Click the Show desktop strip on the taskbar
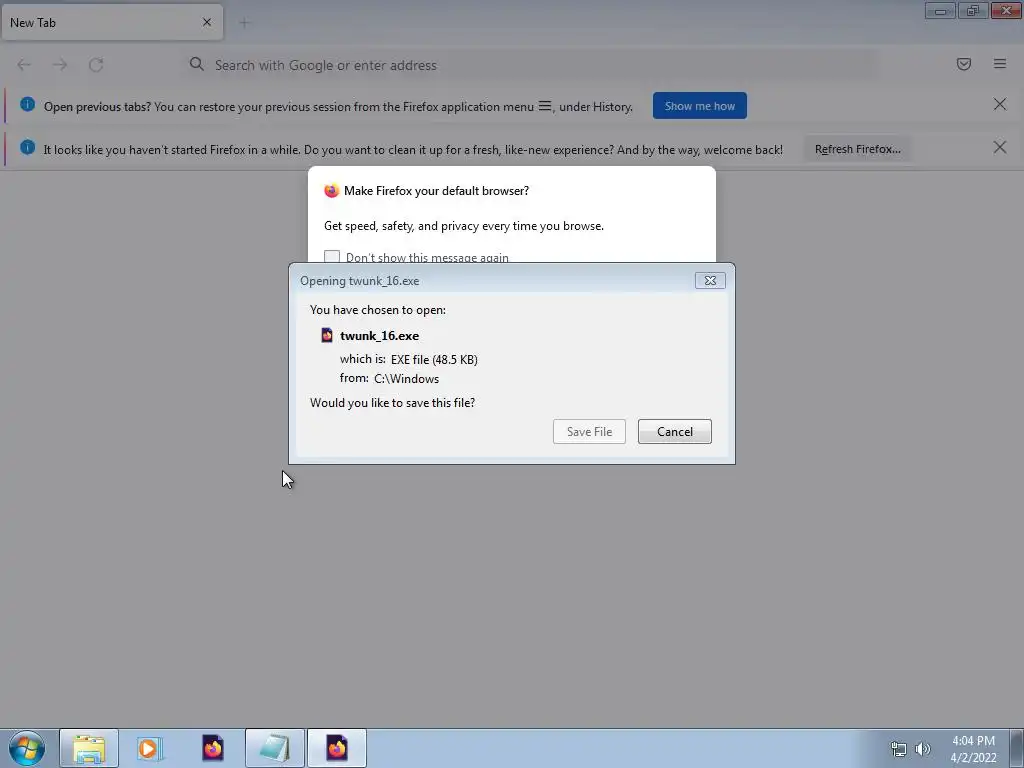This screenshot has height=768, width=1024. (x=1017, y=748)
